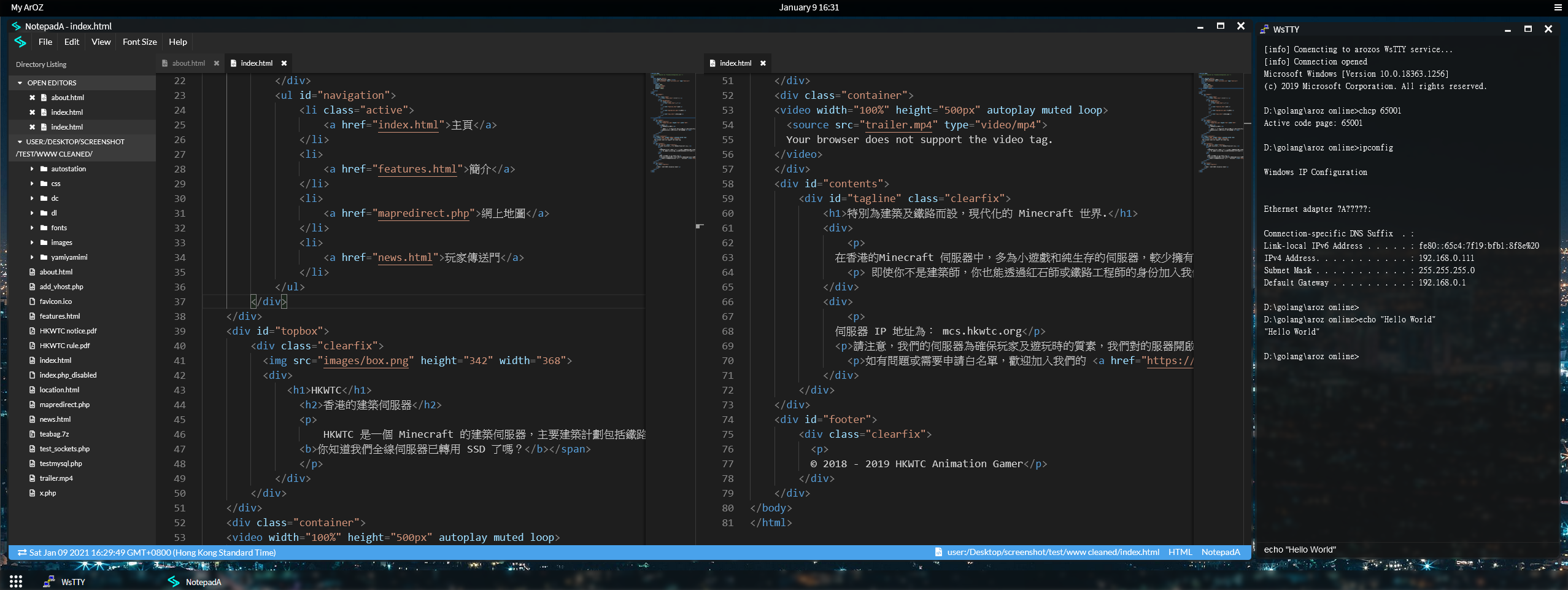Click the left editor minimap
Screen dimensions: 1568x590
(x=672, y=123)
